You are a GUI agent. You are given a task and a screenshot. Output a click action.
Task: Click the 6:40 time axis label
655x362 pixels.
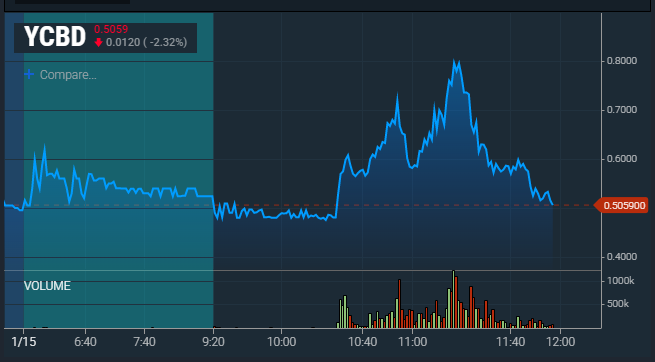click(85, 342)
